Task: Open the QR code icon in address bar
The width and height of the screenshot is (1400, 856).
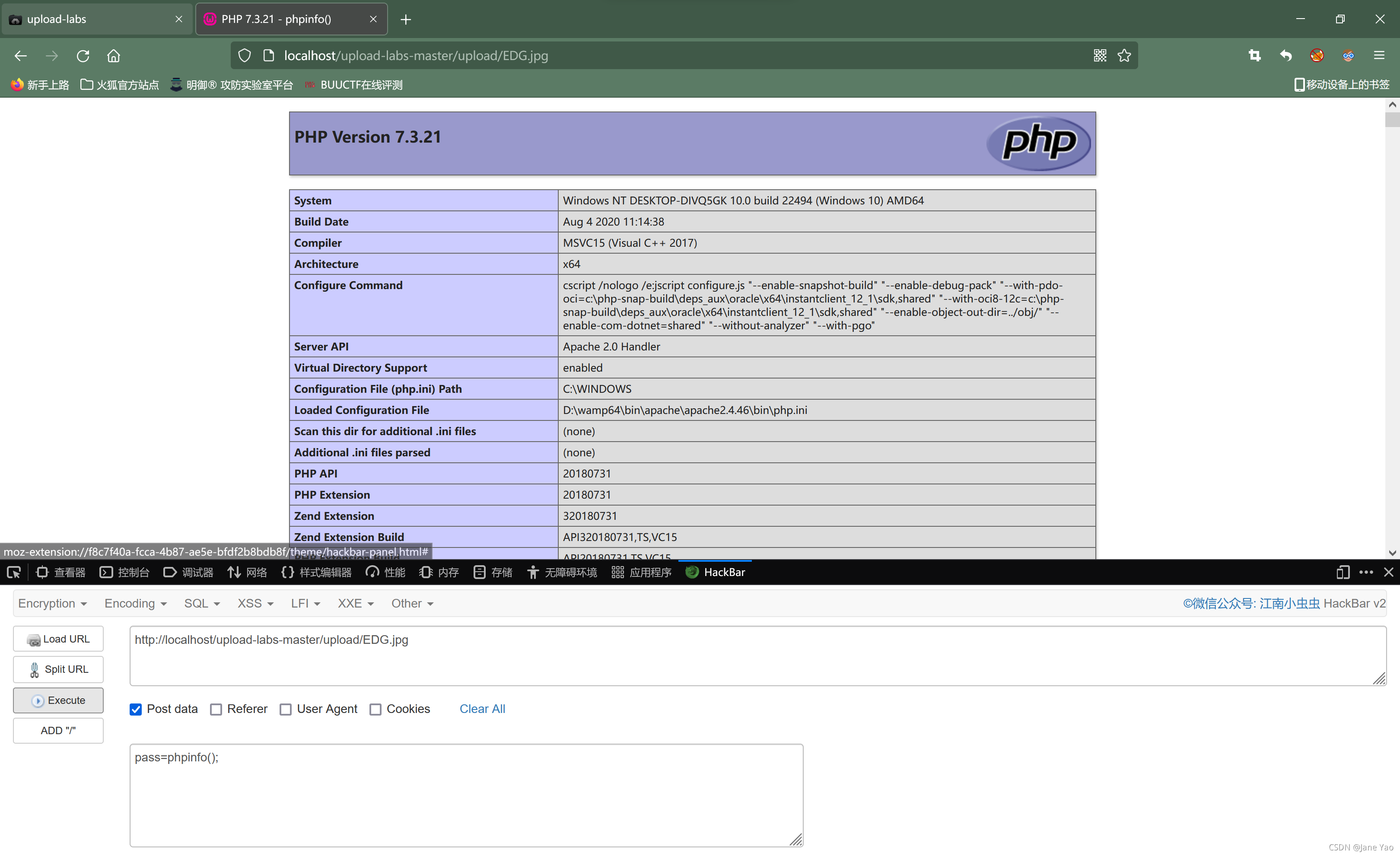Action: tap(1099, 56)
